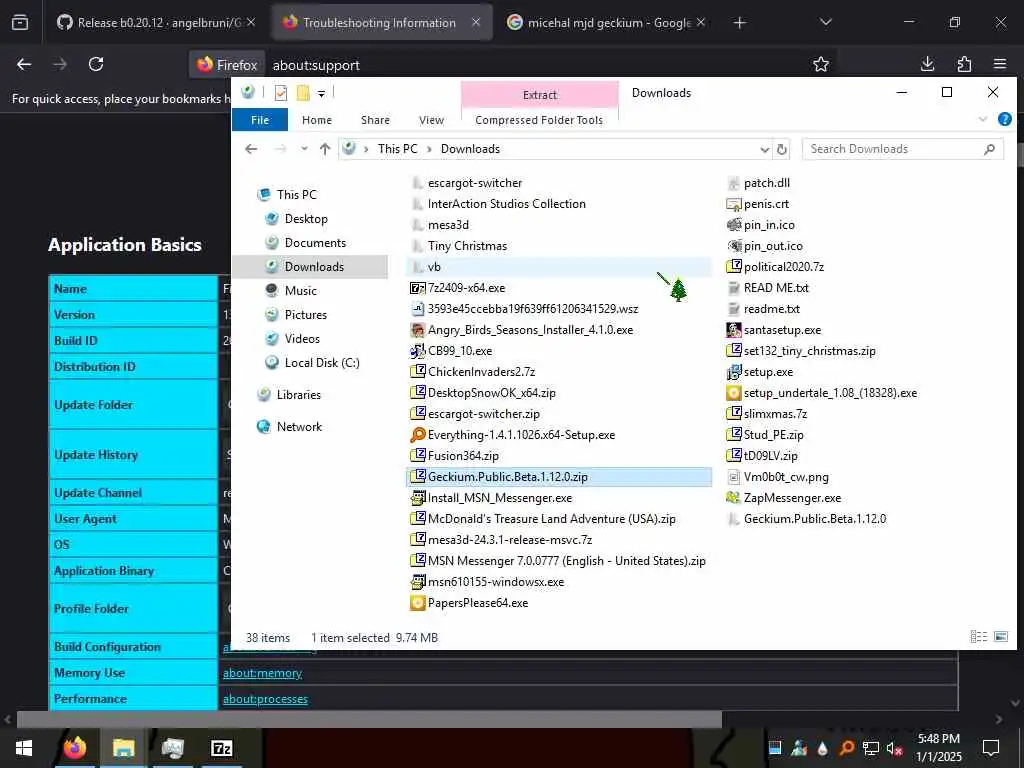This screenshot has height=768, width=1024.
Task: Open Firefox extensions puzzle icon
Action: [x=964, y=64]
